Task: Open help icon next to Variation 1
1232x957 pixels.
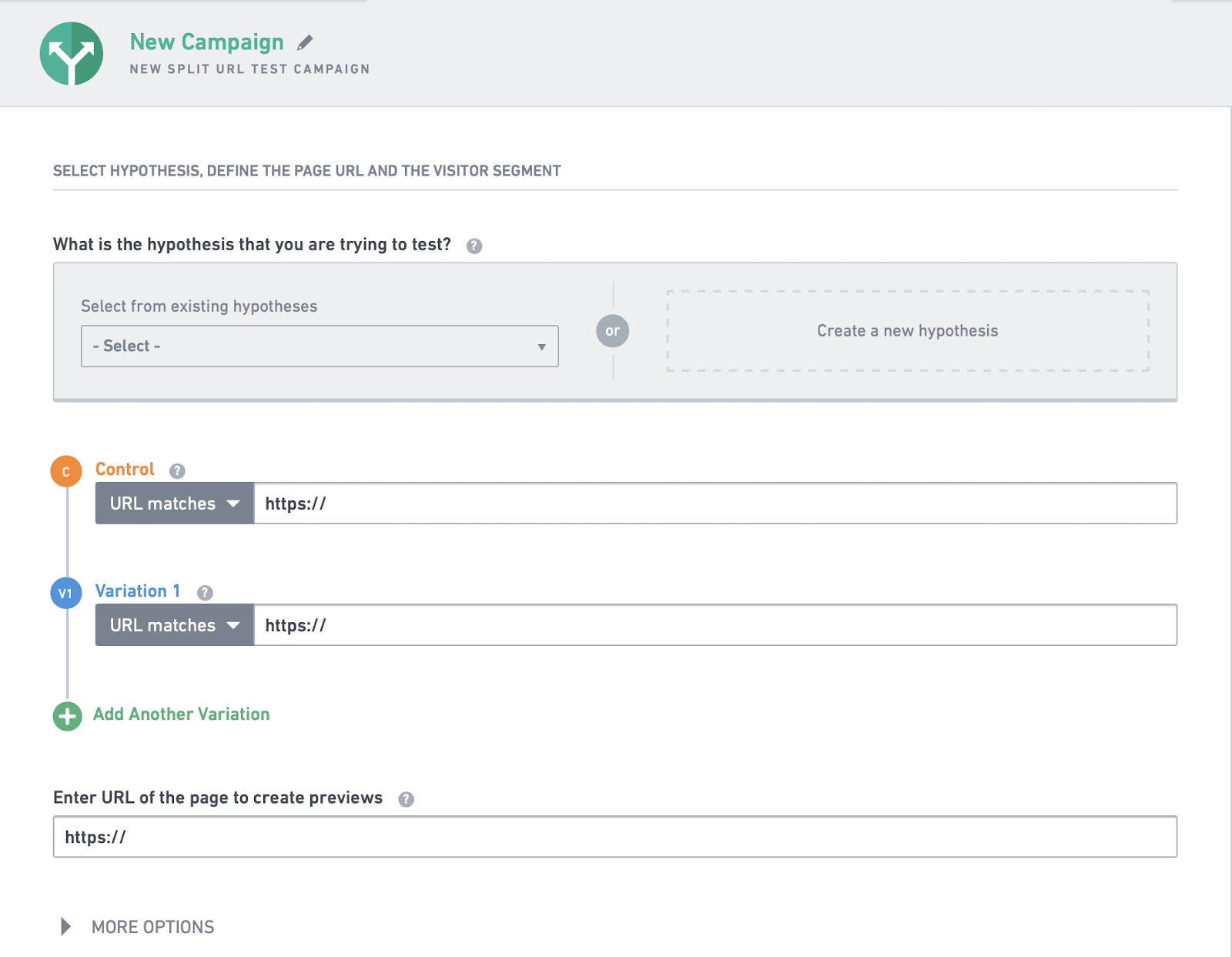Action: pyautogui.click(x=205, y=592)
